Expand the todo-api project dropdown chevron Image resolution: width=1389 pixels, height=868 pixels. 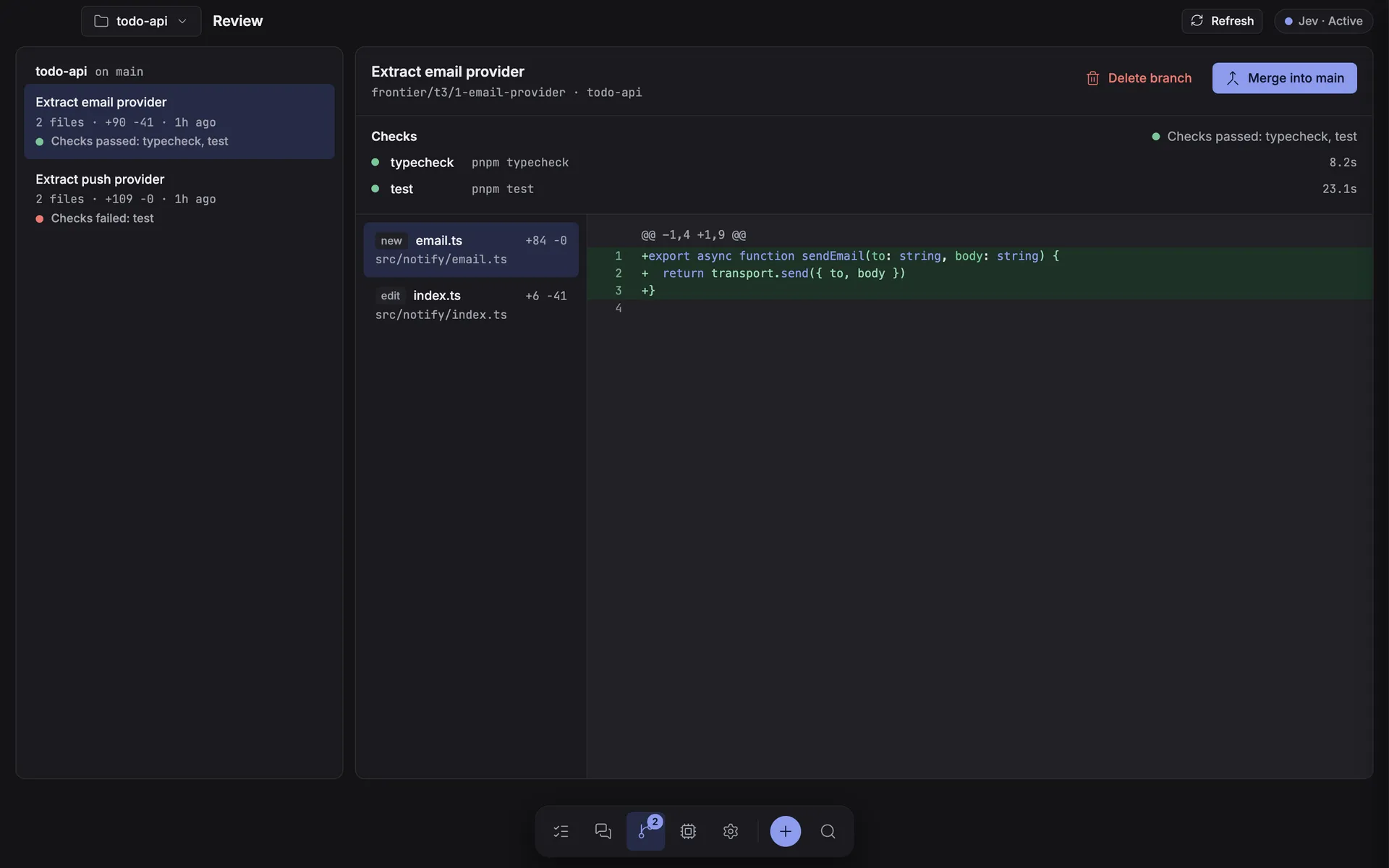182,21
